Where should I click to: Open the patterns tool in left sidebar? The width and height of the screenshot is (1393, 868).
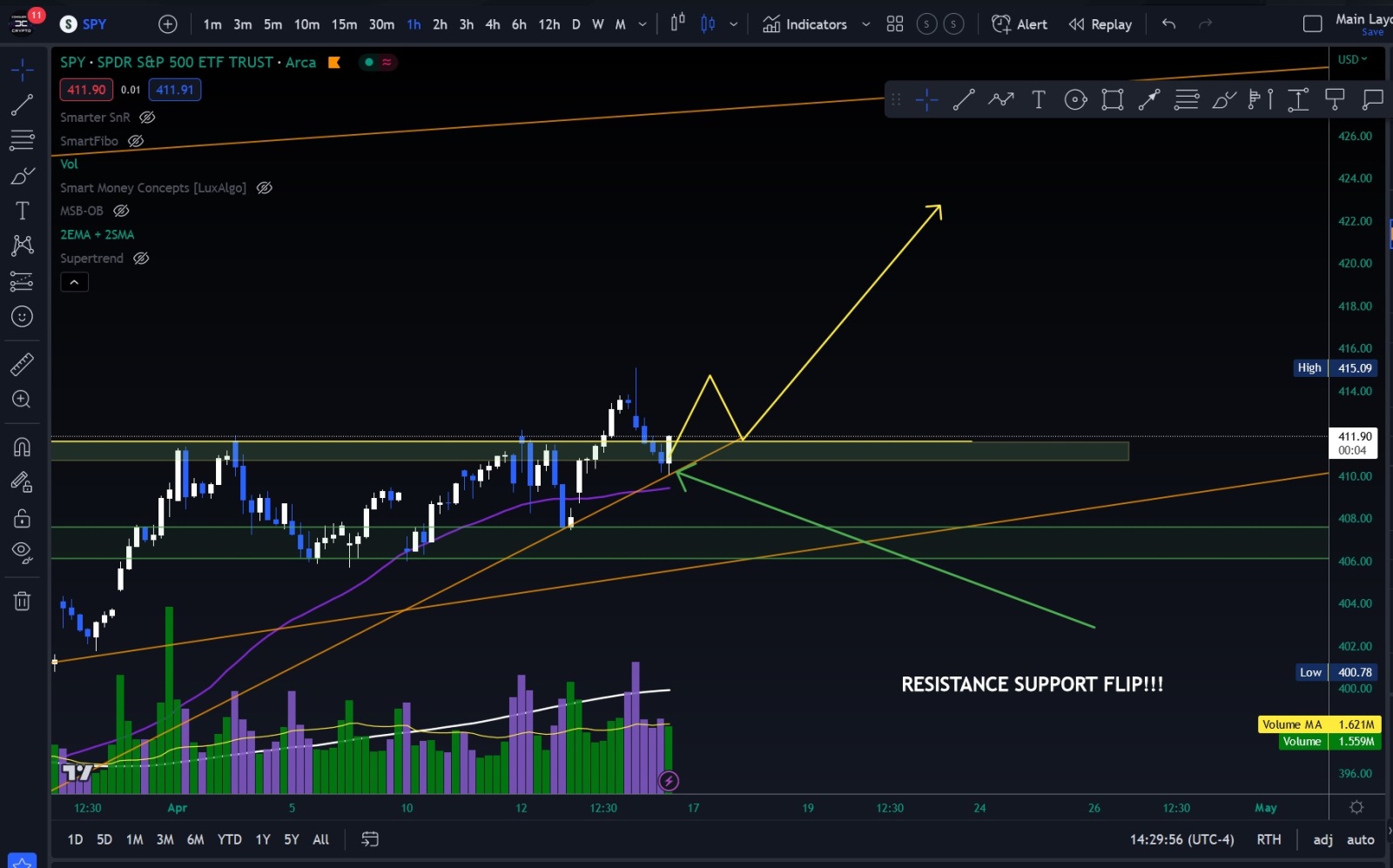22,246
